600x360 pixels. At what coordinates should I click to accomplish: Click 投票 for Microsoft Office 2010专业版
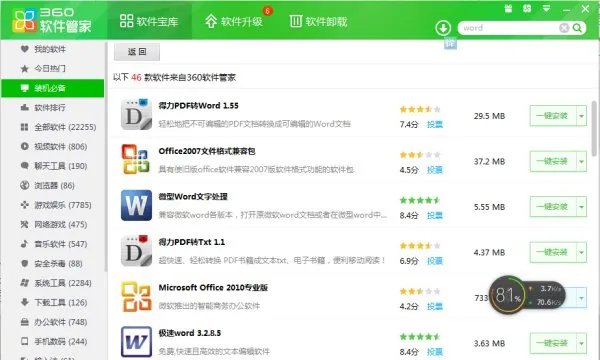click(x=435, y=306)
